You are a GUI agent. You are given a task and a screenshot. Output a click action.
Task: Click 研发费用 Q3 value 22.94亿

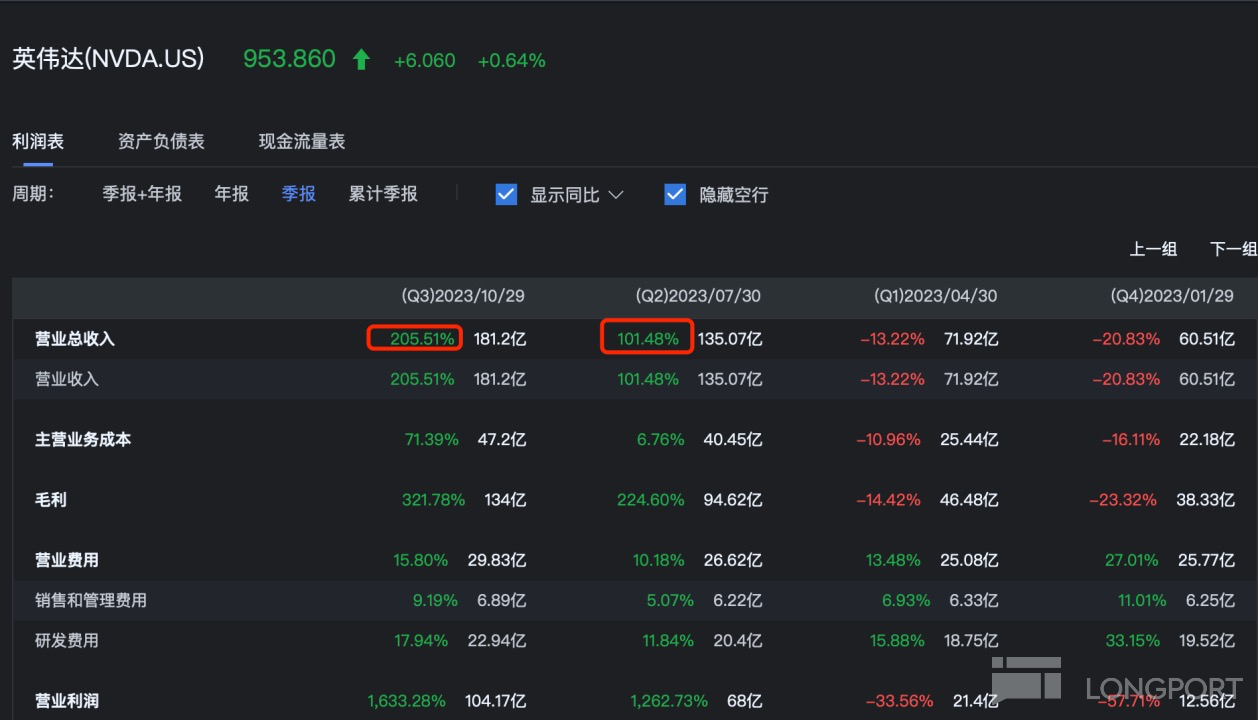(x=497, y=640)
